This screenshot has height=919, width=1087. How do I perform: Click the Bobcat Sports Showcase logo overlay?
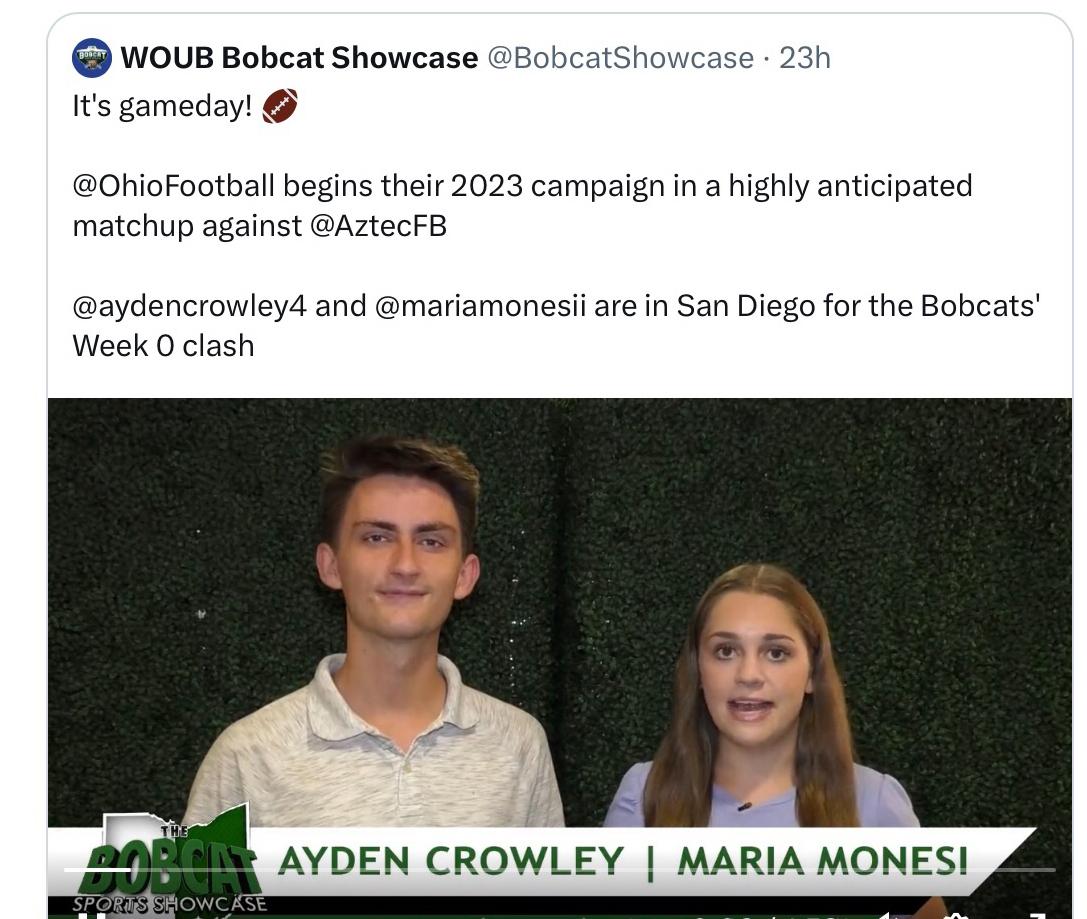pos(168,861)
